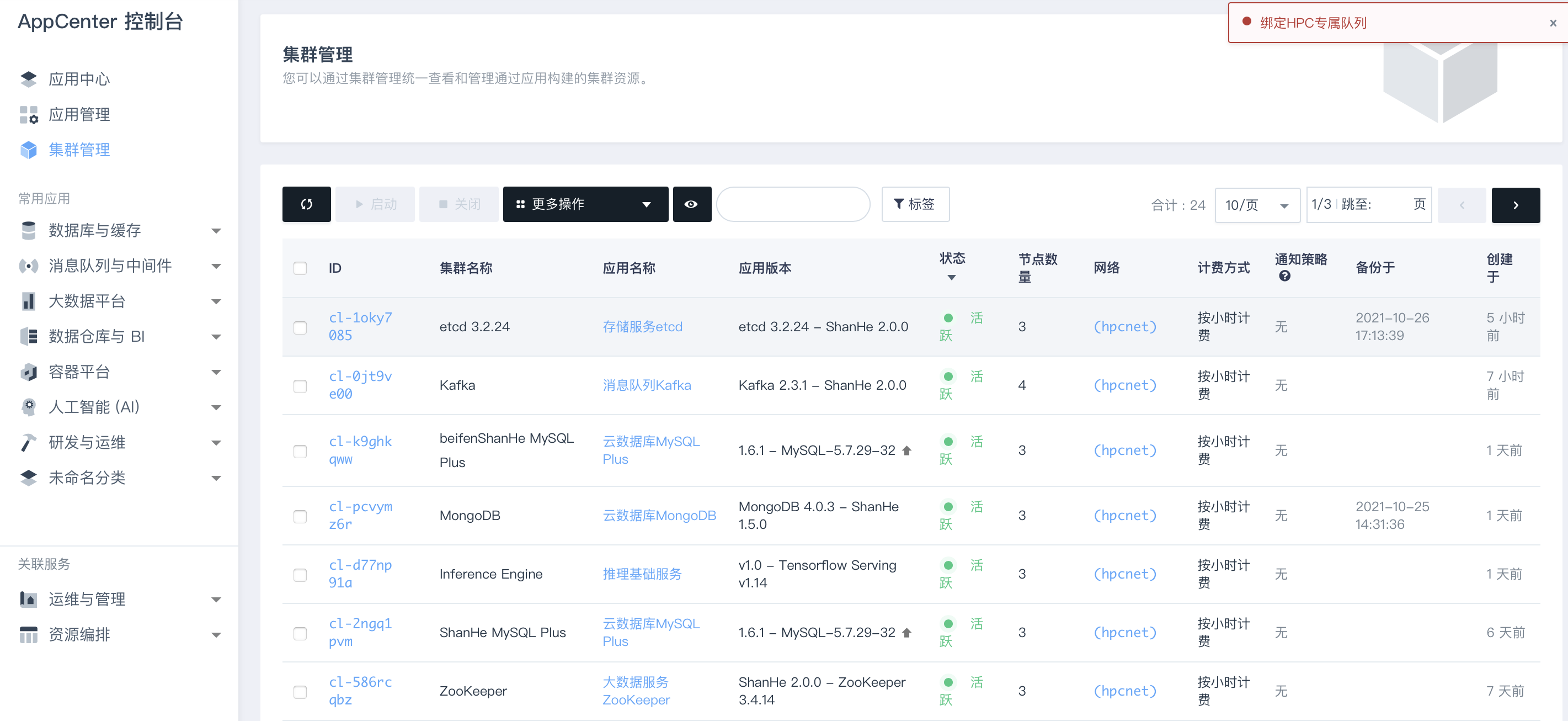Click upgrade arrow in ShanHe MySQL Plus row
The image size is (1568, 721).
pyautogui.click(x=906, y=633)
